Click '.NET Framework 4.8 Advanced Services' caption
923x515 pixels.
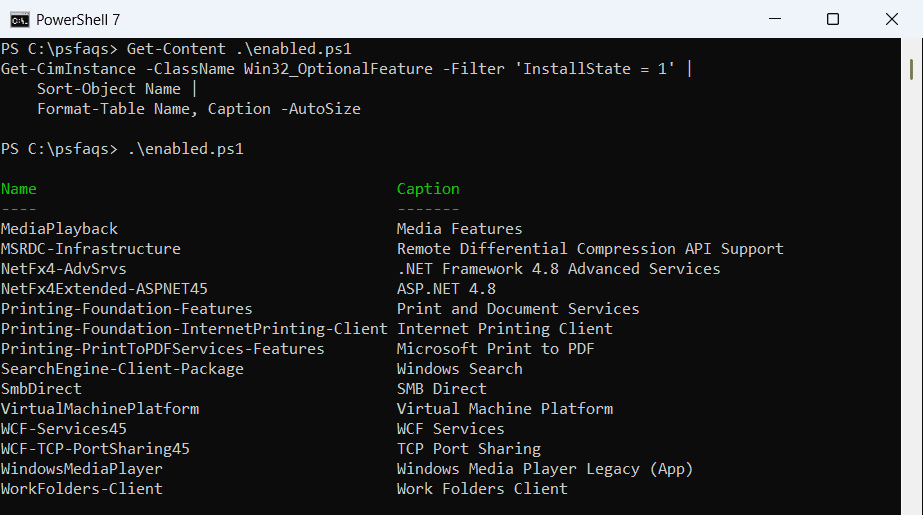tap(558, 269)
